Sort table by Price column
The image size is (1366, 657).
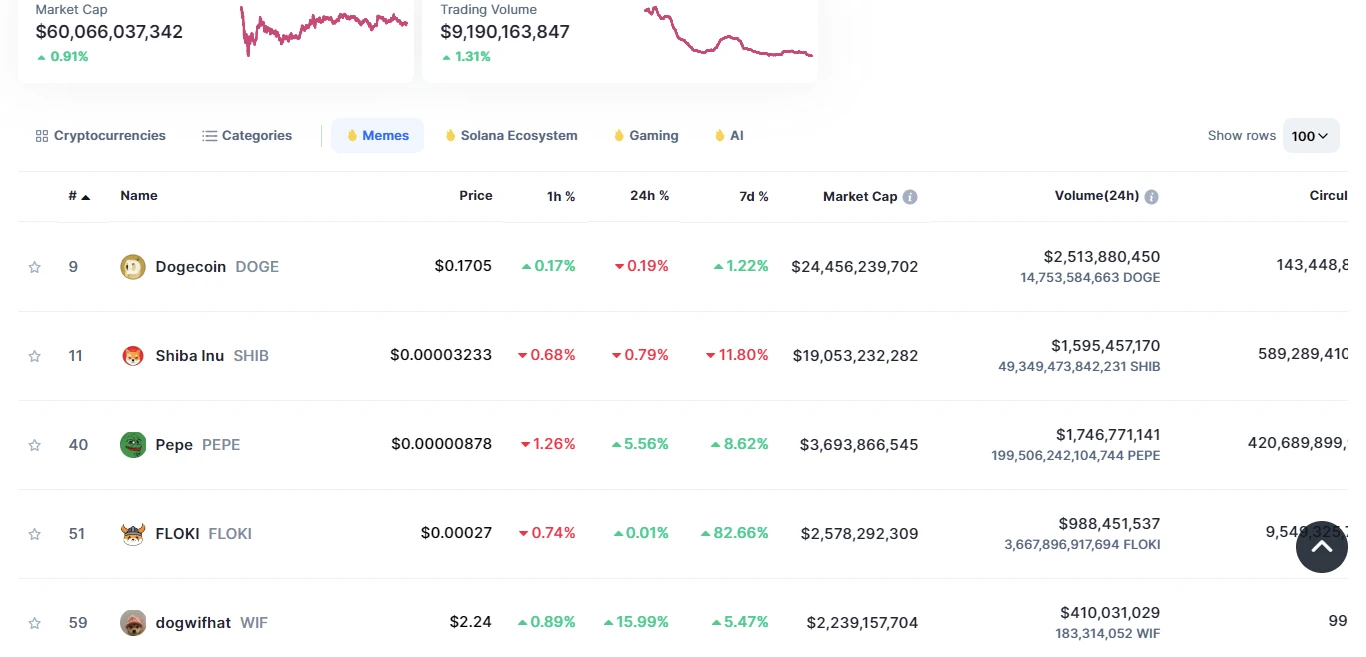coord(476,196)
